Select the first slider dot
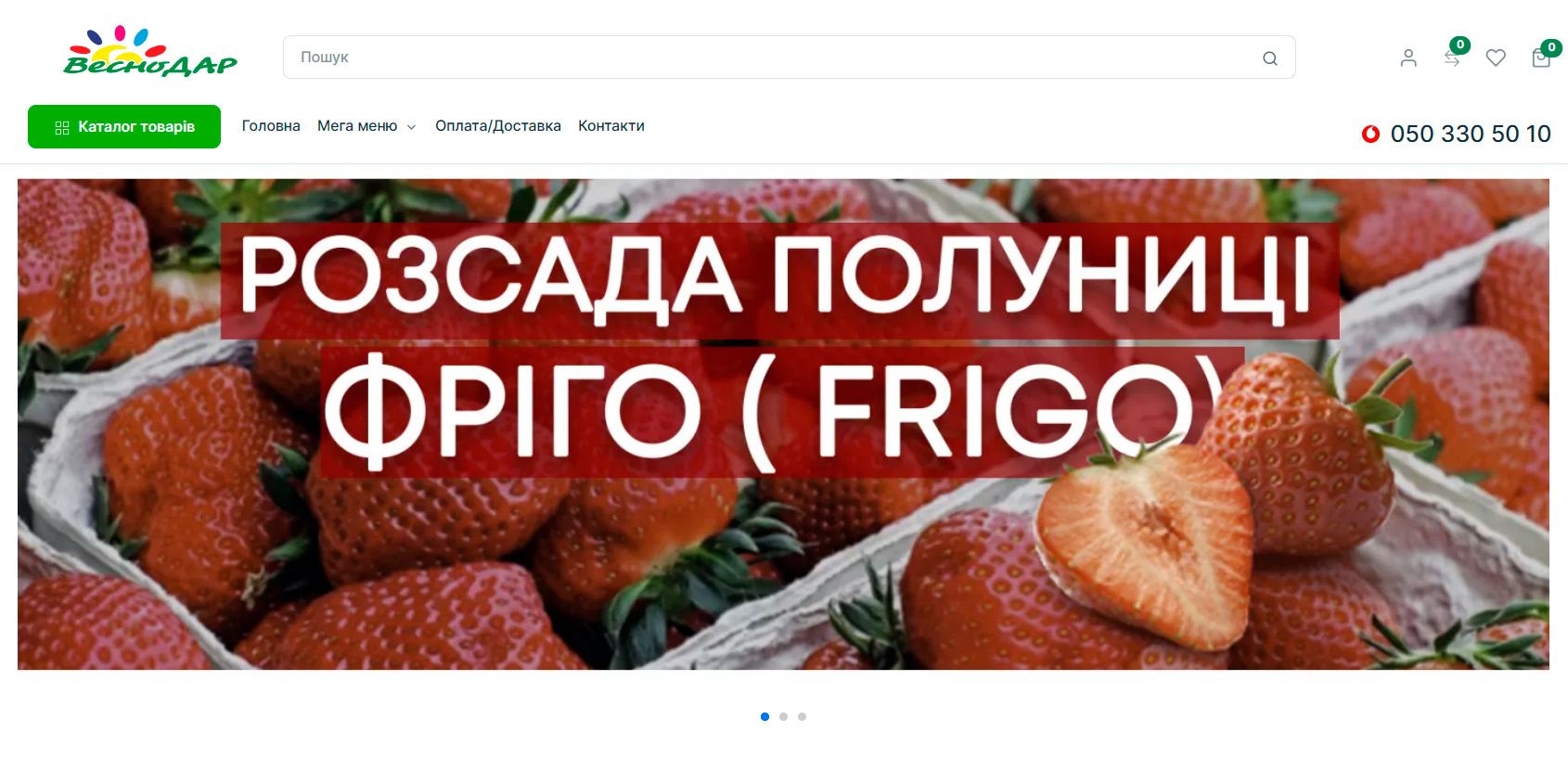This screenshot has height=758, width=1568. point(765,716)
